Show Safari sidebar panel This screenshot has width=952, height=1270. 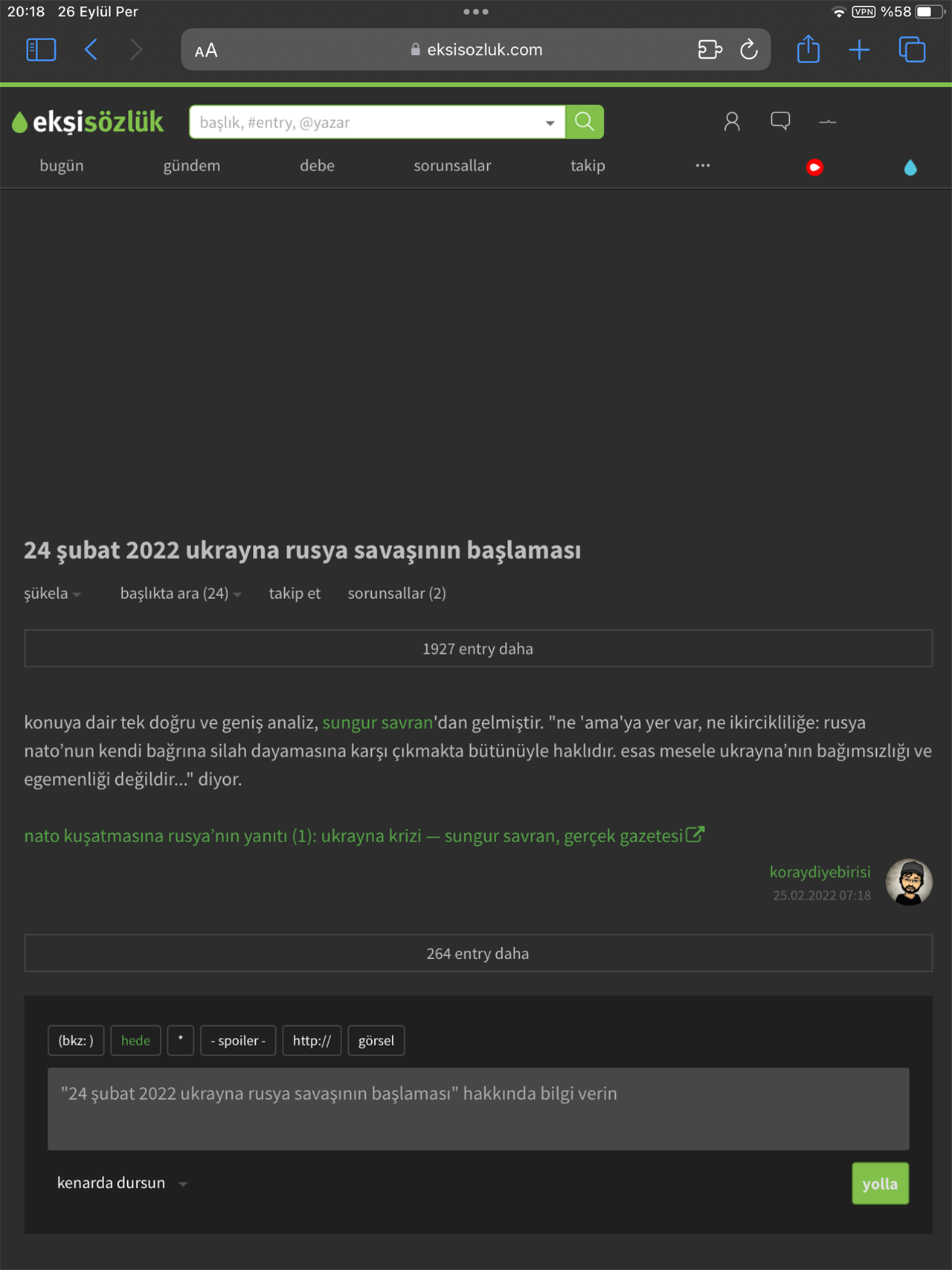coord(41,50)
